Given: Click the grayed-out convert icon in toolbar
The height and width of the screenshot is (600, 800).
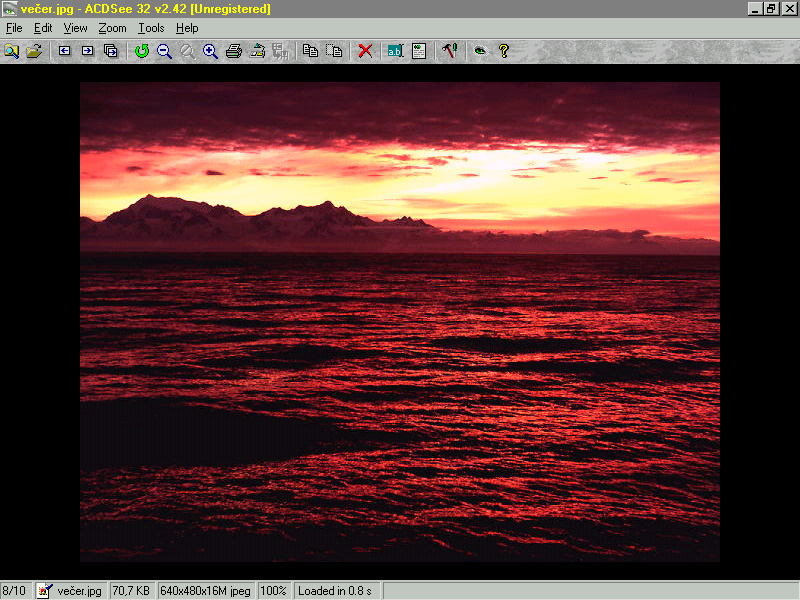Looking at the screenshot, I should 280,51.
